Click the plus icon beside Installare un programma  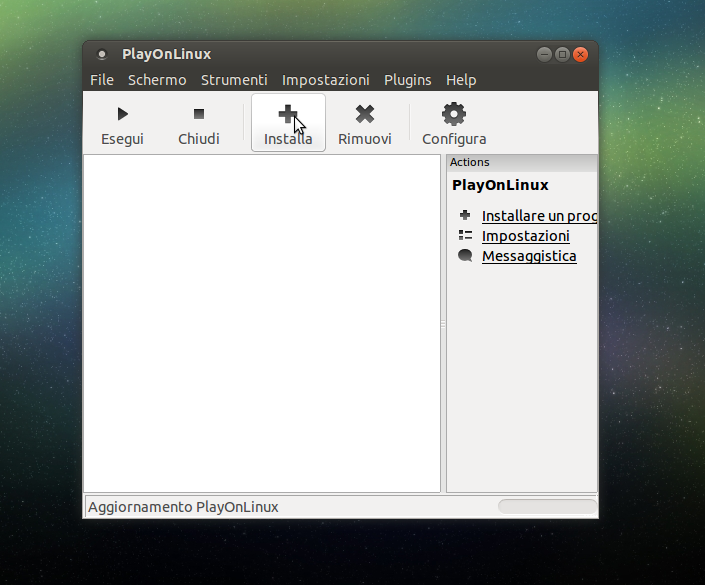(465, 215)
